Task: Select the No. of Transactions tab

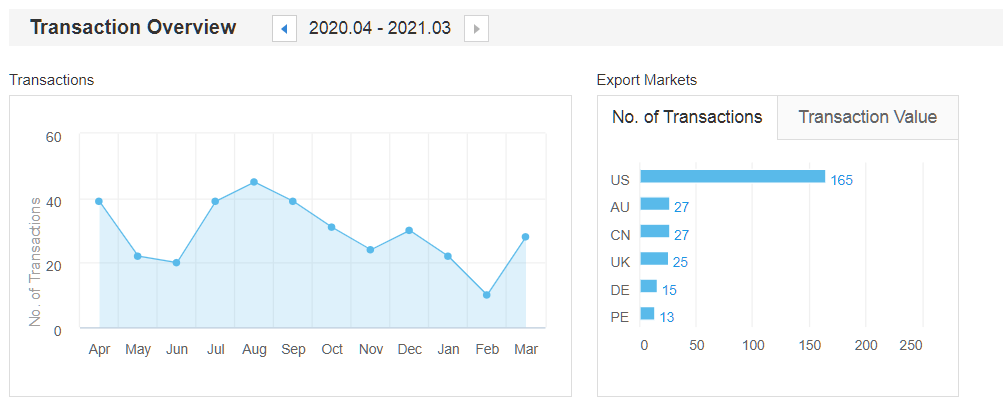Action: click(687, 117)
